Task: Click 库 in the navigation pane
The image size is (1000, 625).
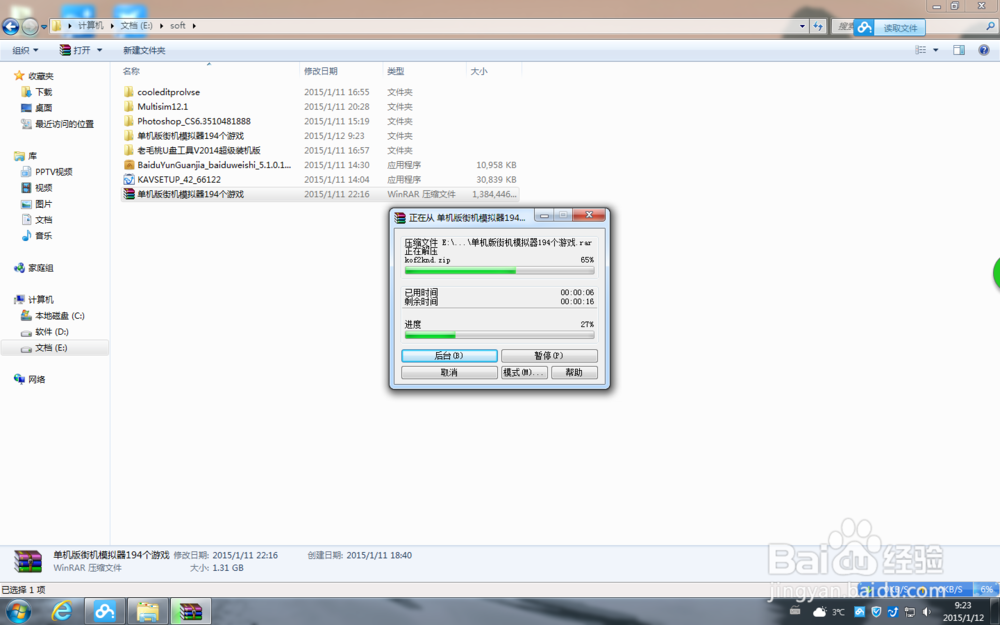Action: pyautogui.click(x=32, y=156)
